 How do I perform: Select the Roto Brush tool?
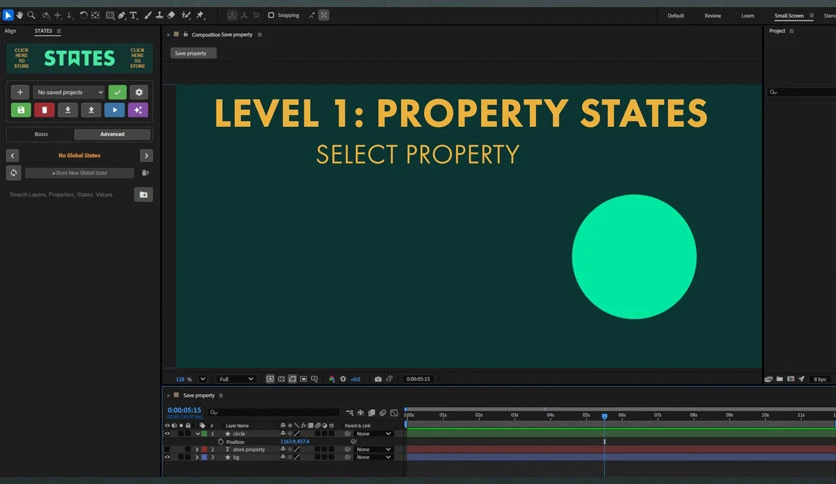tap(186, 15)
